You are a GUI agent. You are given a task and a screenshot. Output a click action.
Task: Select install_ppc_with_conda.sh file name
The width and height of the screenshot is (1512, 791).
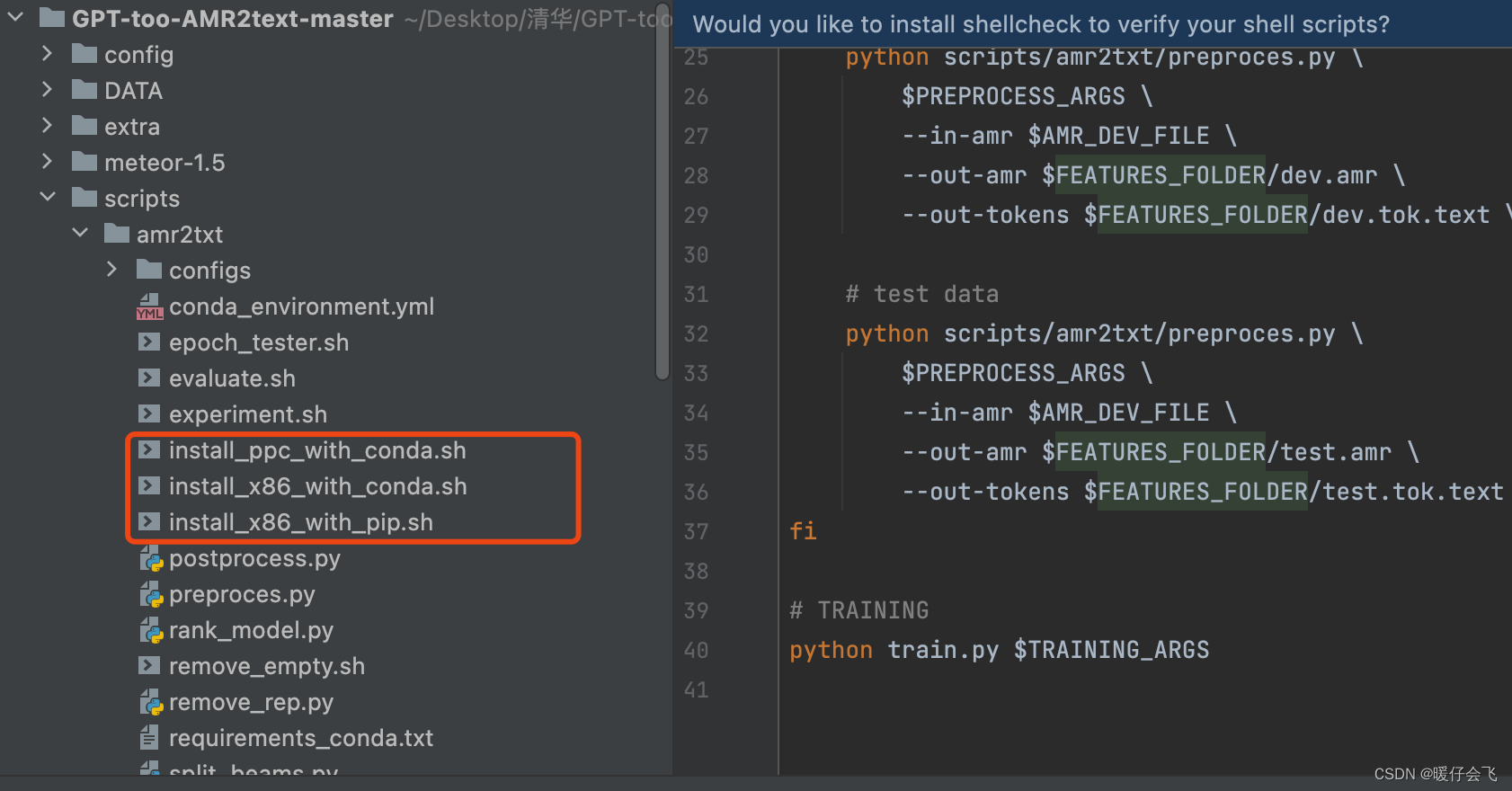pos(317,450)
